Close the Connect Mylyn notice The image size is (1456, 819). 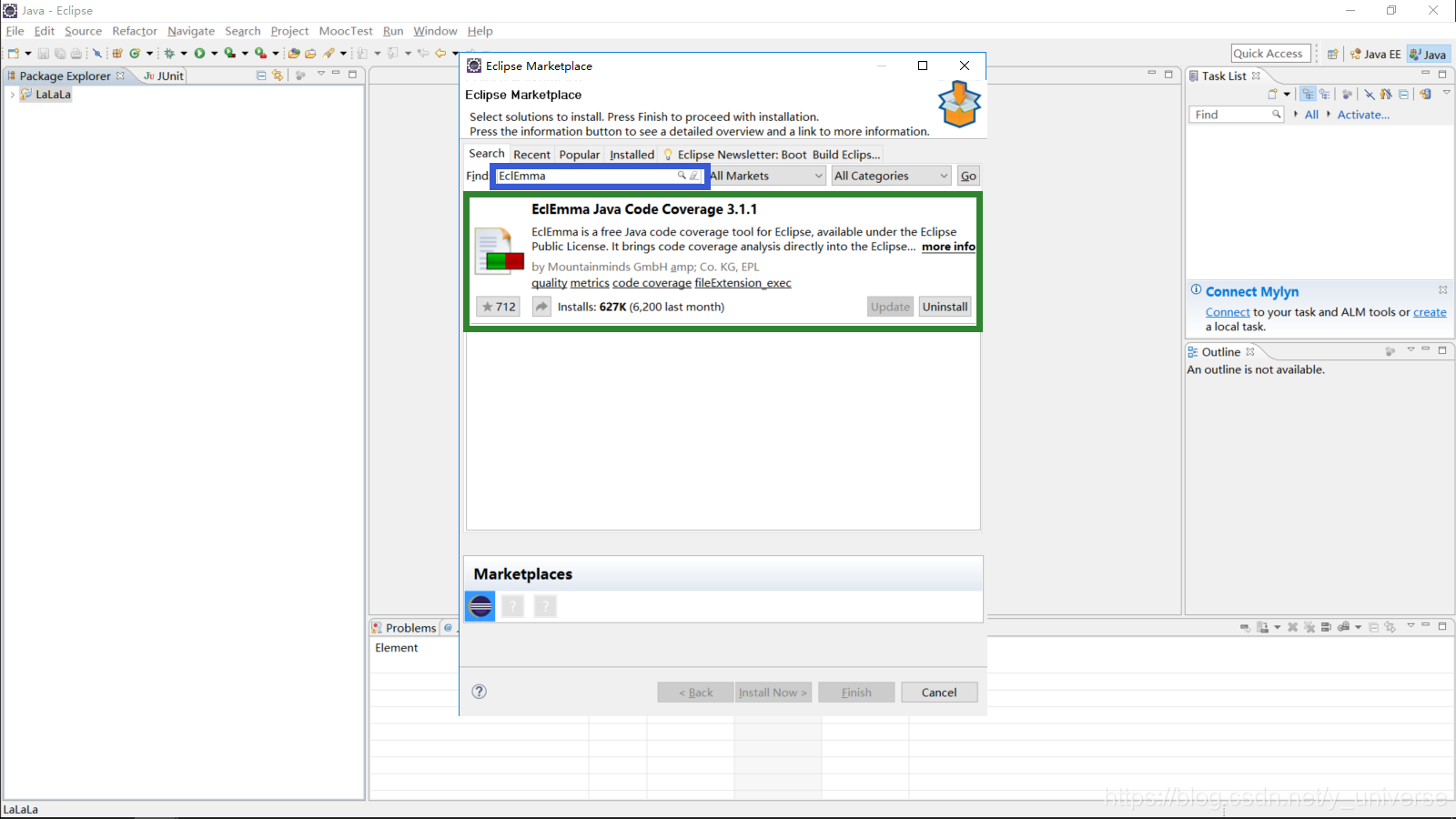(1443, 289)
